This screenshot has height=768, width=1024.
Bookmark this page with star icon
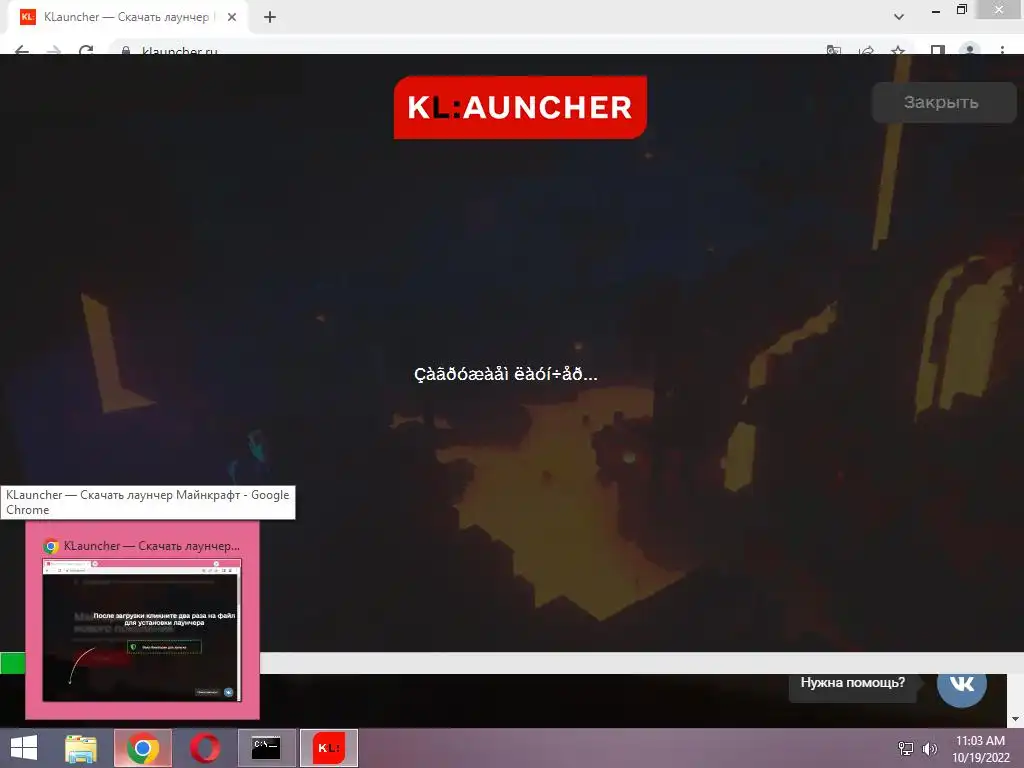pyautogui.click(x=899, y=50)
